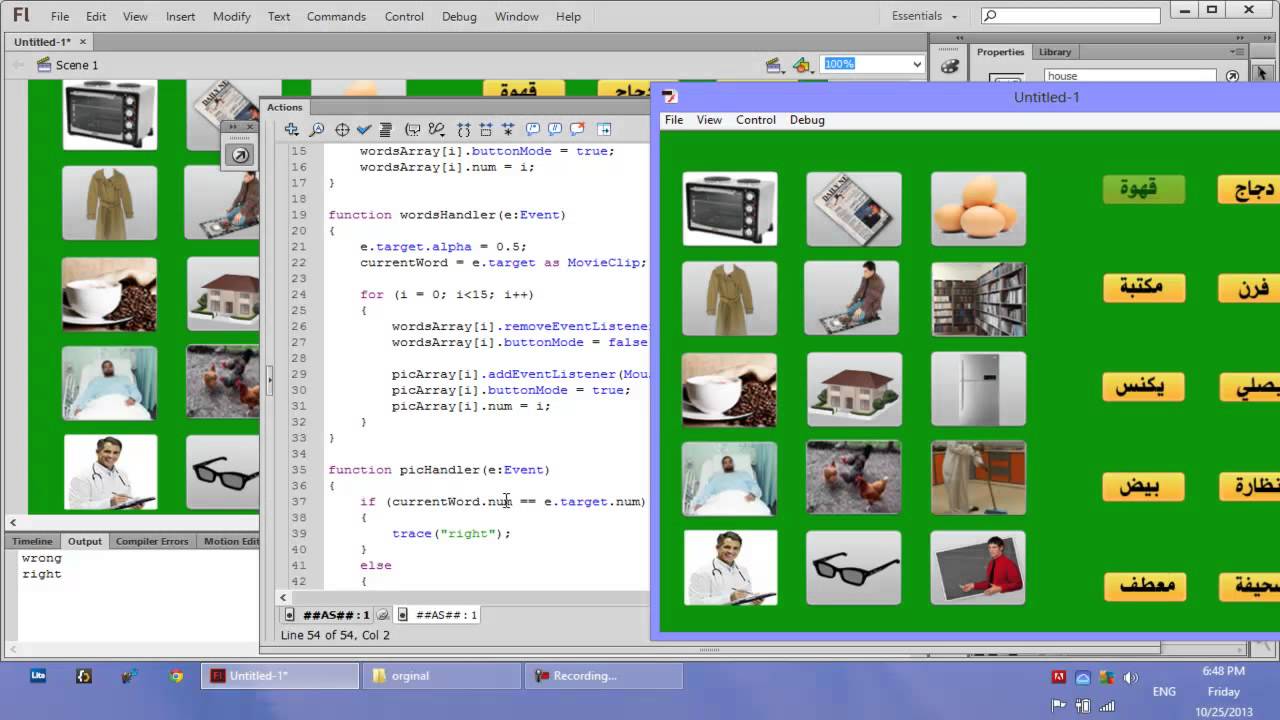Click the معطف word button
Screen dimensions: 1280x720
[x=1144, y=586]
